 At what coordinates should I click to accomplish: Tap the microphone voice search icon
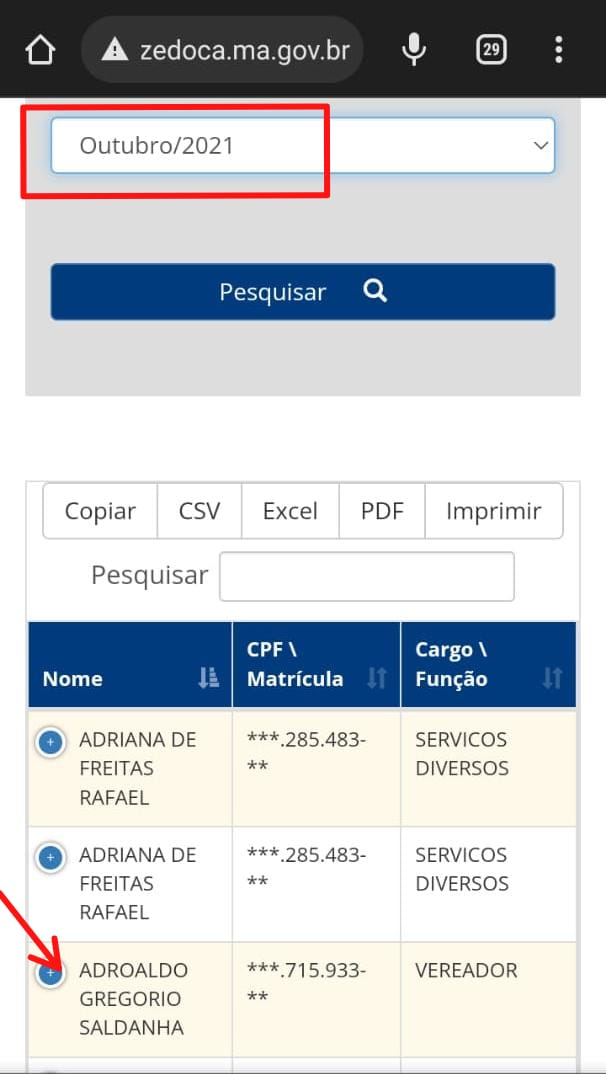[414, 49]
